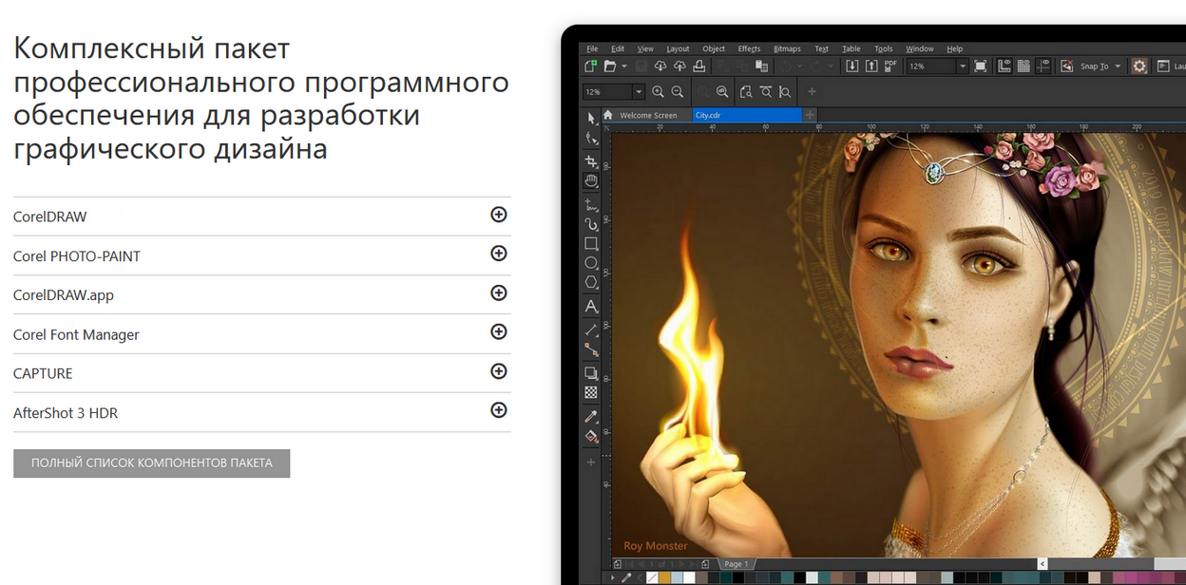This screenshot has width=1186, height=585.
Task: Click the Zoom out magnifier
Action: click(x=677, y=92)
